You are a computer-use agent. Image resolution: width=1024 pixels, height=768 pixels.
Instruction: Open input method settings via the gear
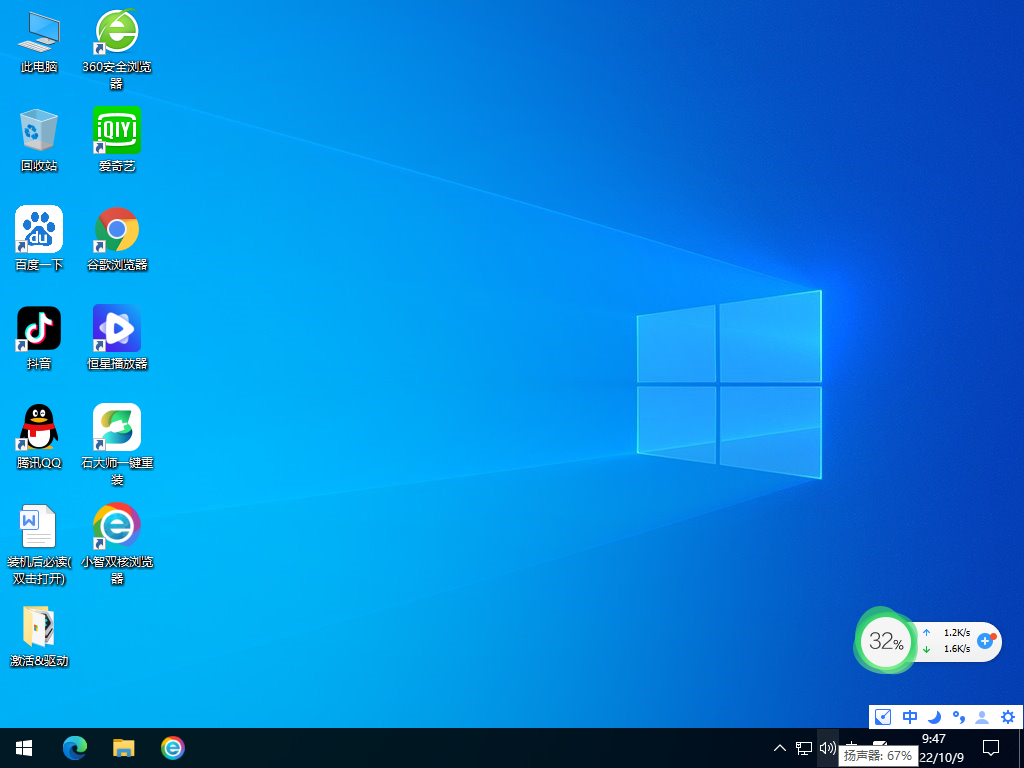tap(1008, 717)
